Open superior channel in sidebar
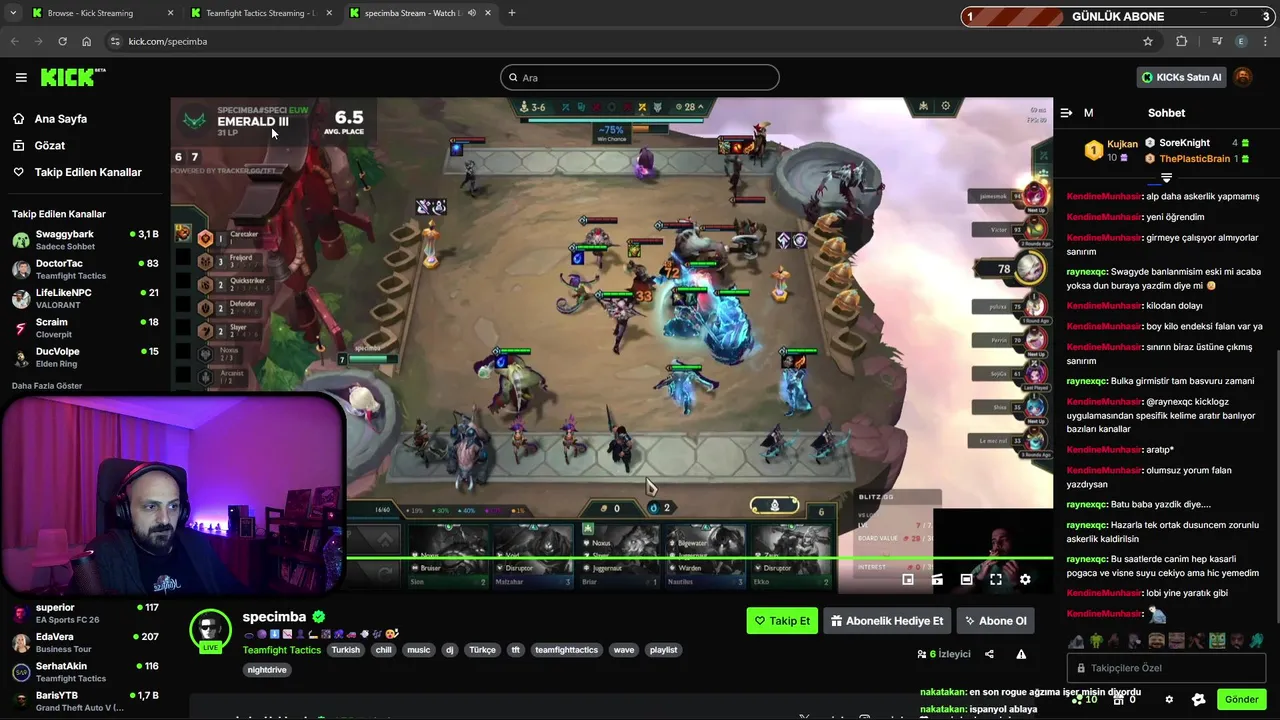Viewport: 1280px width, 720px height. 85,613
